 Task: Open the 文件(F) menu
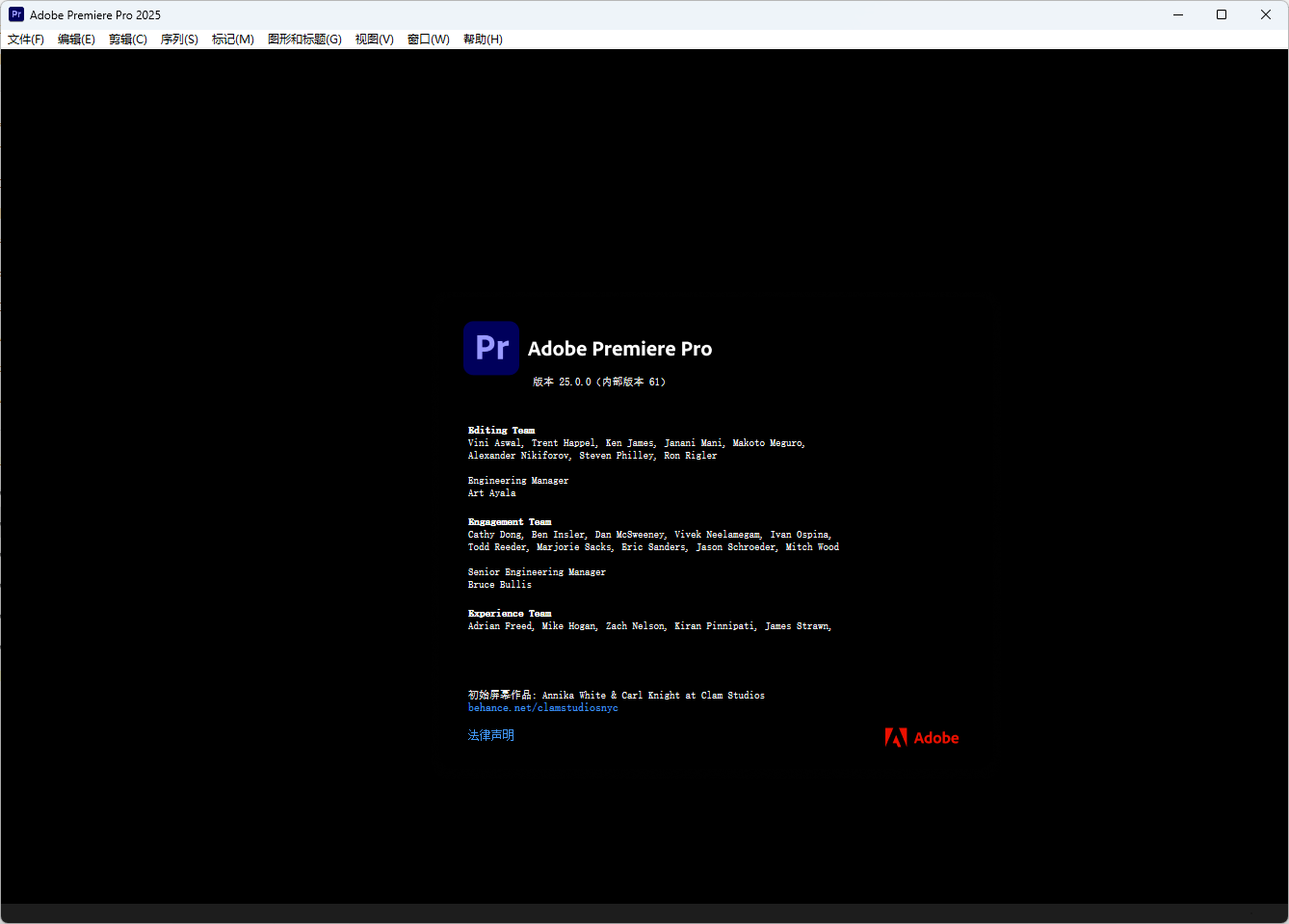(26, 40)
